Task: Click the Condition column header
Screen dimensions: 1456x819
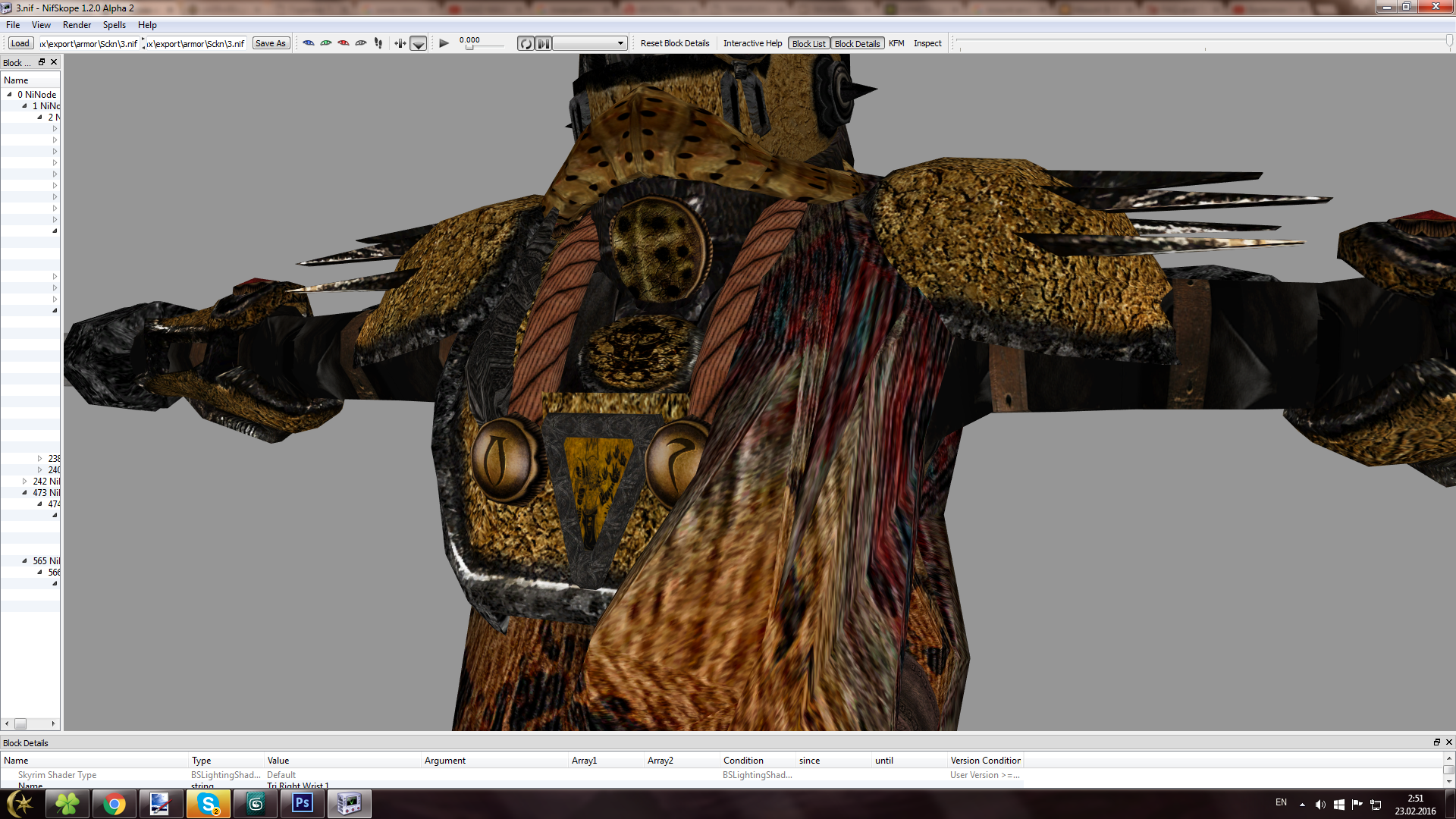Action: [758, 761]
